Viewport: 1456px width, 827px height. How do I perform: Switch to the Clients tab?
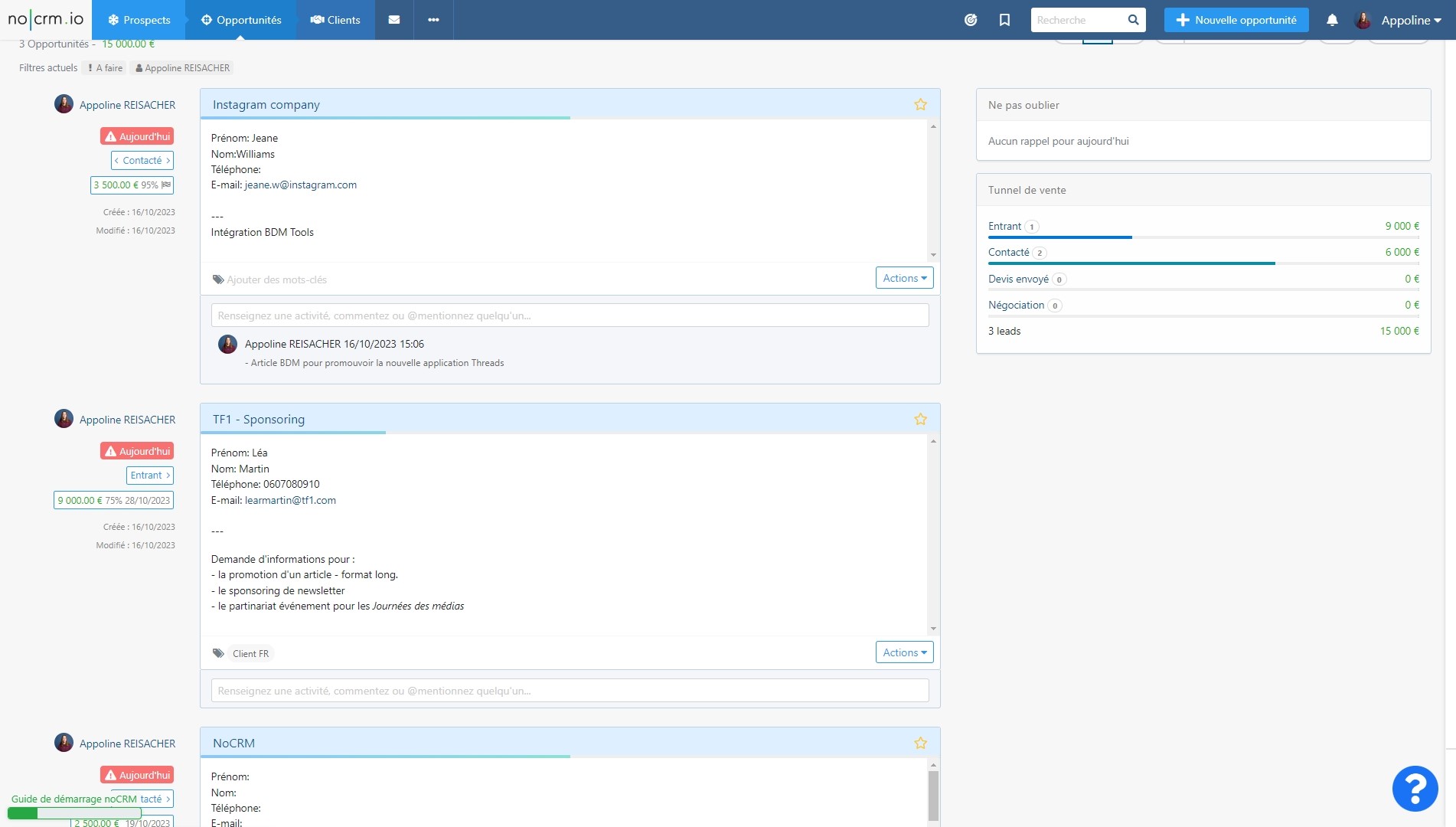(335, 20)
